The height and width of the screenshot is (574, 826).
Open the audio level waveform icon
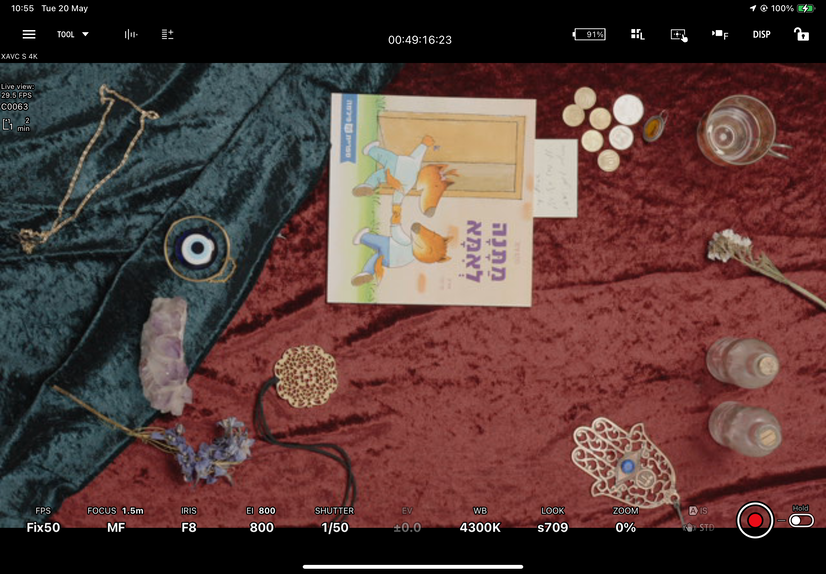click(131, 34)
